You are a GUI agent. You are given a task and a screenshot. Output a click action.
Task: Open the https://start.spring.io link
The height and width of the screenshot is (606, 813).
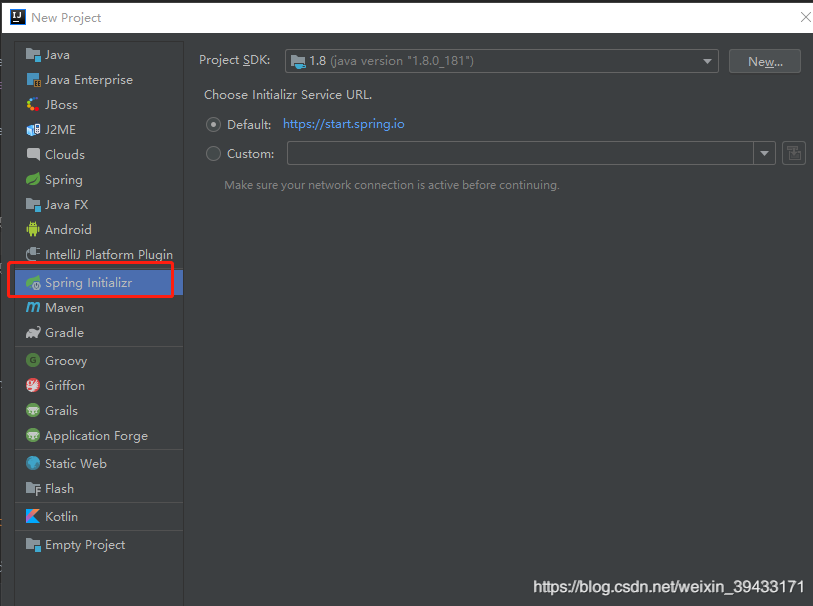pyautogui.click(x=344, y=124)
